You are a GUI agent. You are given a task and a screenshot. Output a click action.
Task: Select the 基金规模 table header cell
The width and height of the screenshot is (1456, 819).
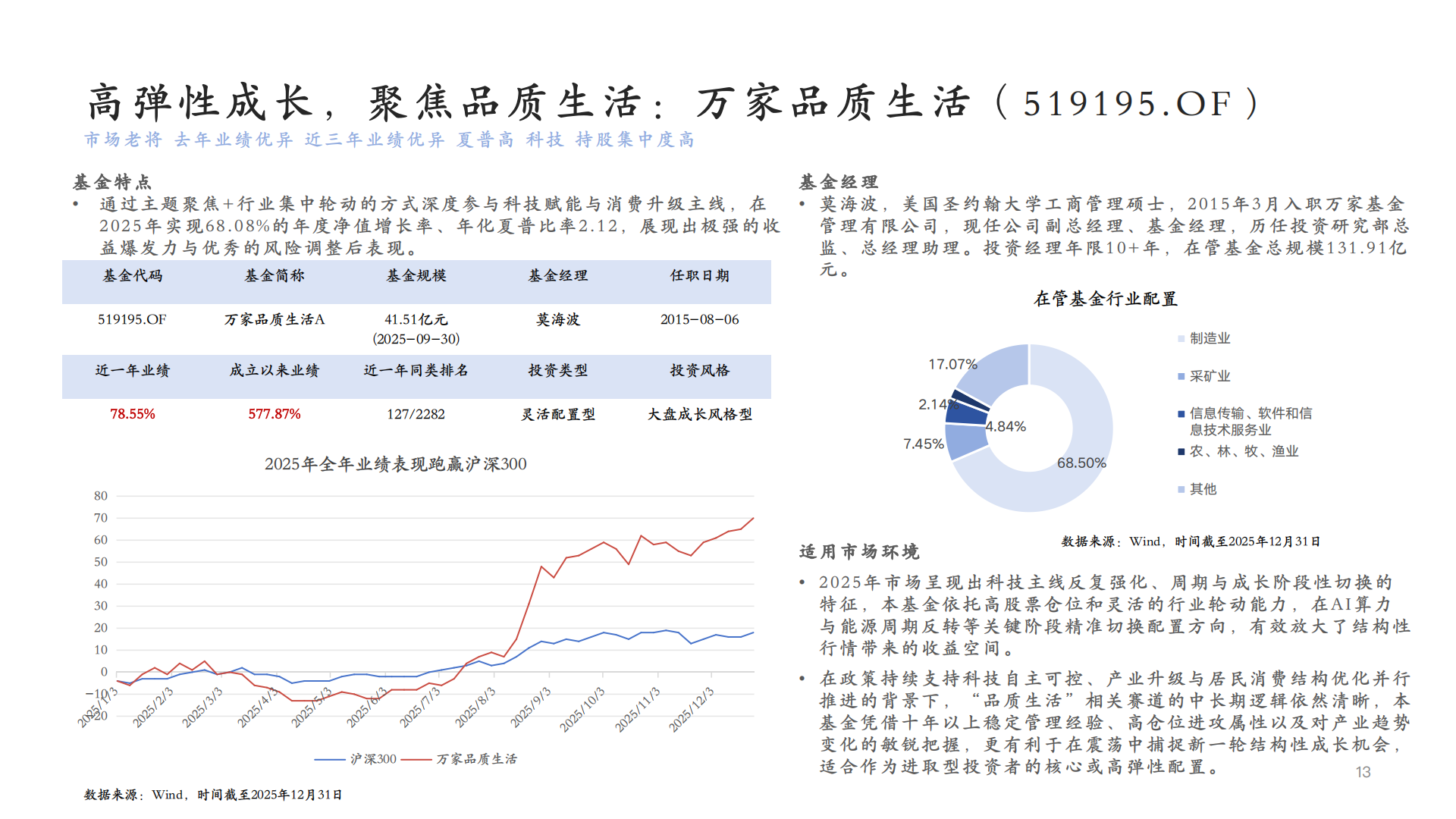pyautogui.click(x=416, y=276)
